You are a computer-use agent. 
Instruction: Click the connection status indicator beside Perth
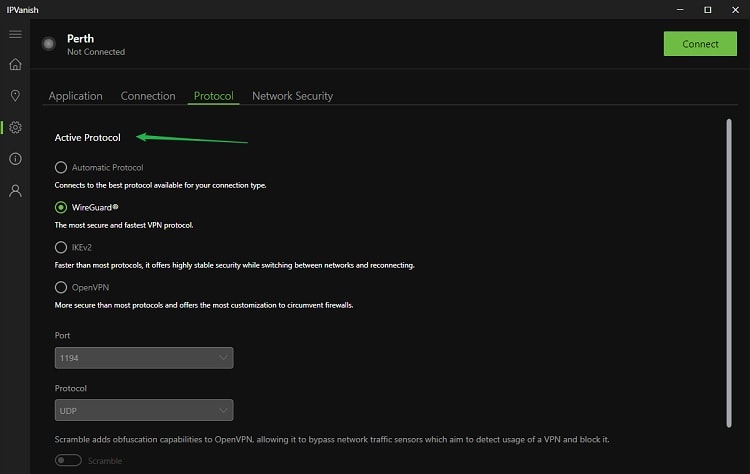click(48, 44)
